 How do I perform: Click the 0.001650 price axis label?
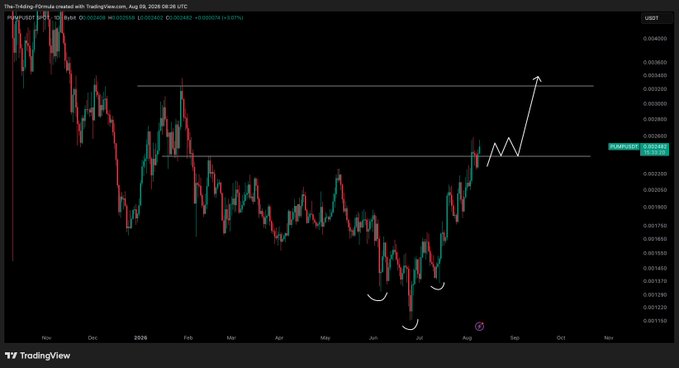[x=655, y=239]
